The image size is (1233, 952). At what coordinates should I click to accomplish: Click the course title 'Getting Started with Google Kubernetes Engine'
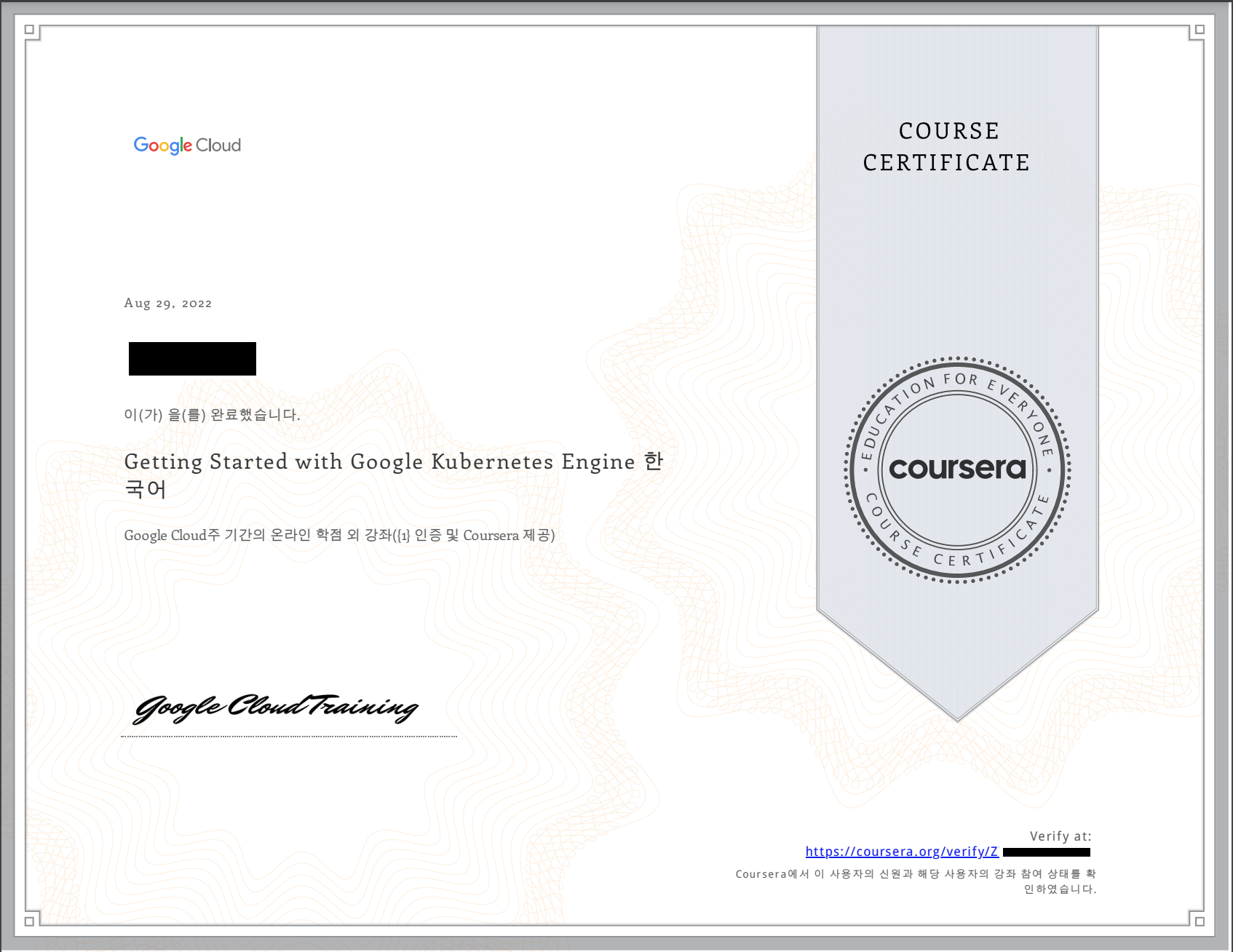point(379,461)
